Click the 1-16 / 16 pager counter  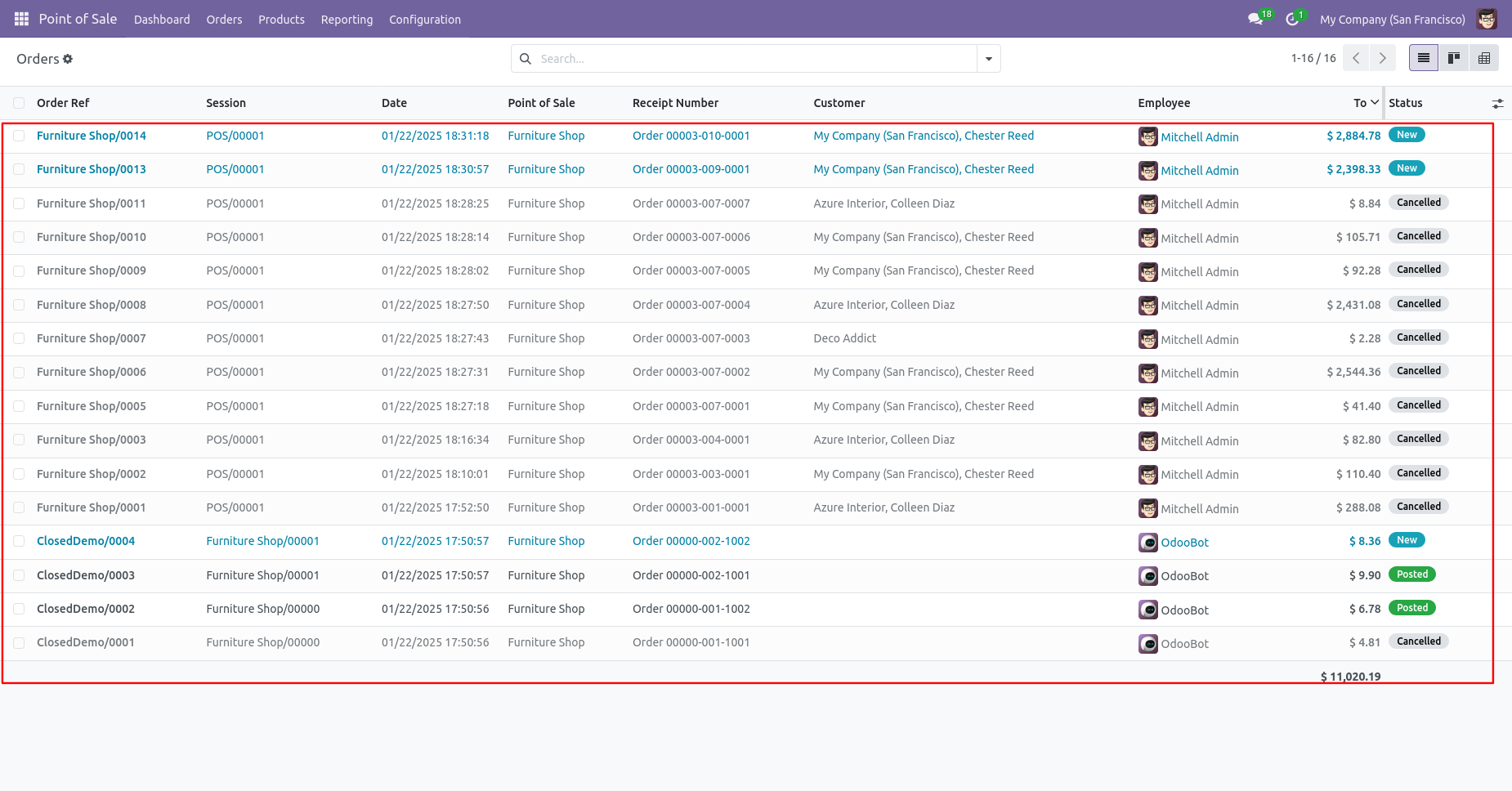(x=1313, y=58)
